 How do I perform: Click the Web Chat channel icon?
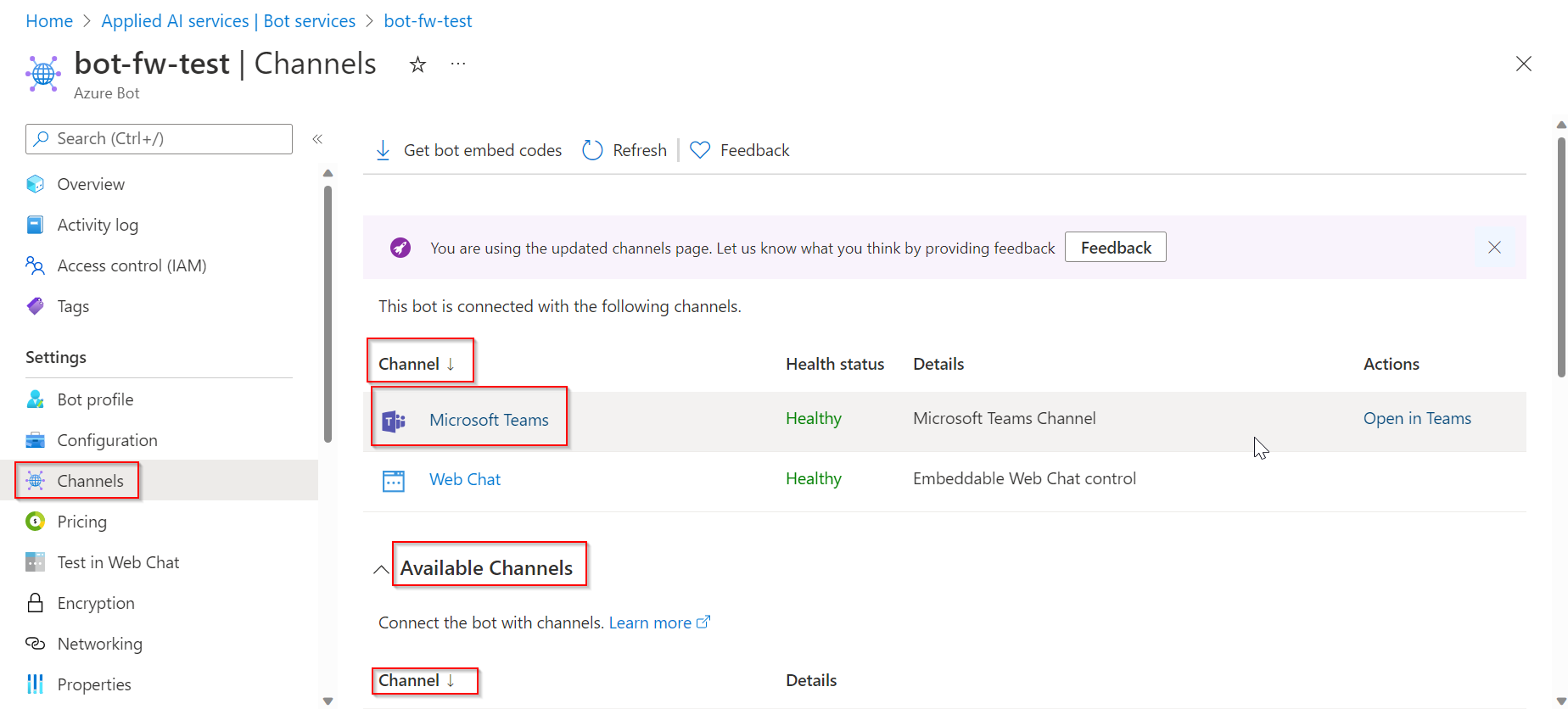point(394,480)
